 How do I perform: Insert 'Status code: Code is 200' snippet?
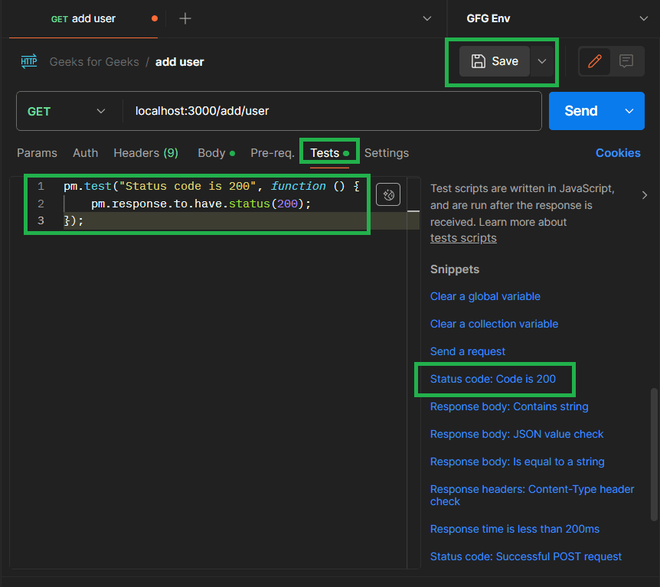point(493,379)
